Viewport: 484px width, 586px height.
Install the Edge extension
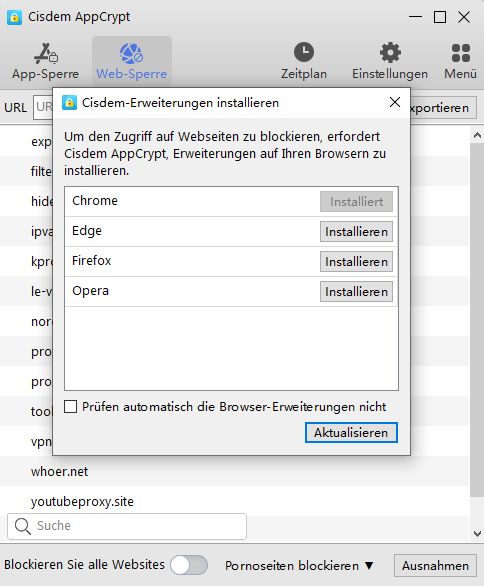(356, 232)
